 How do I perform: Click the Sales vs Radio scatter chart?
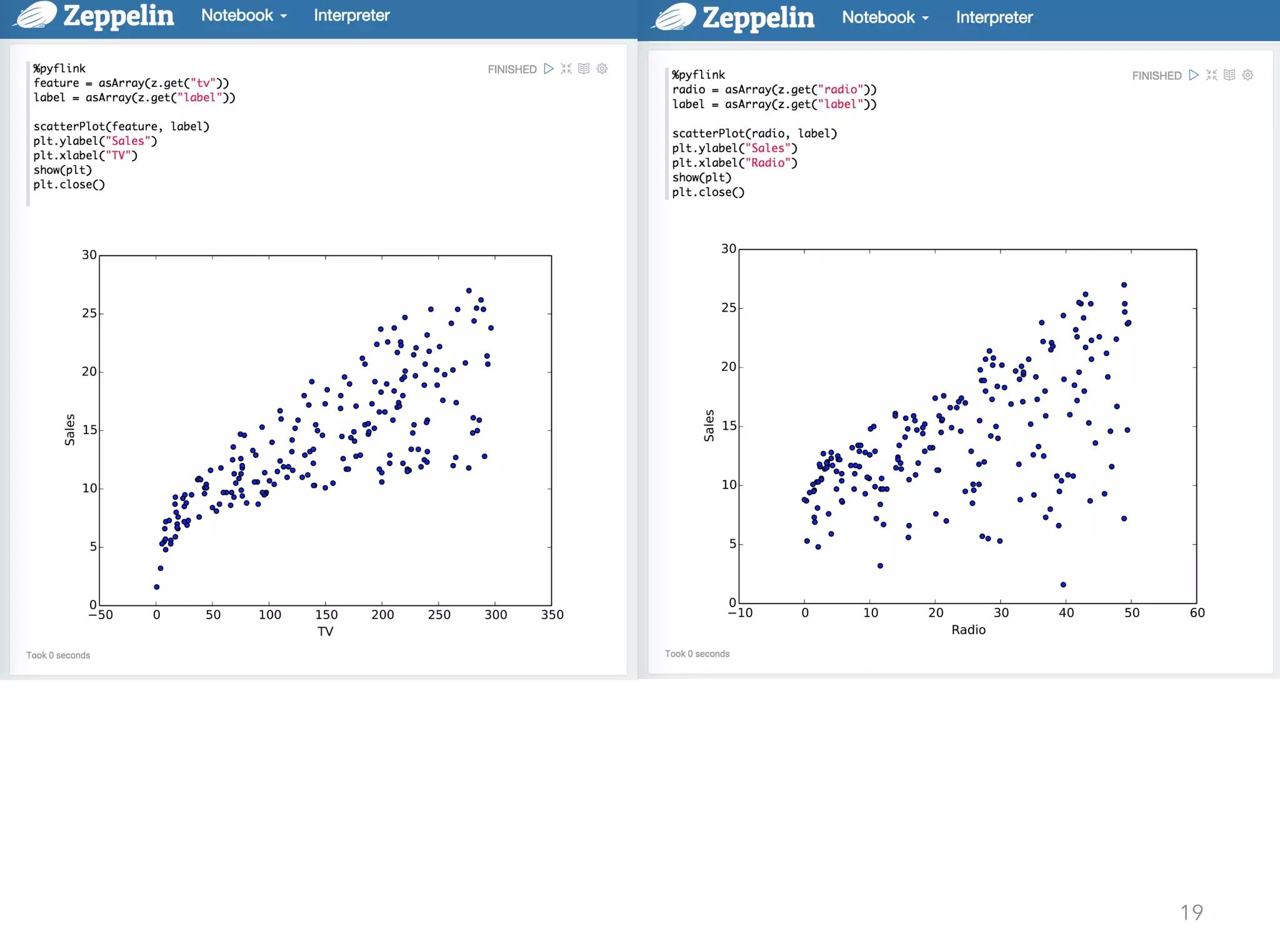point(967,426)
